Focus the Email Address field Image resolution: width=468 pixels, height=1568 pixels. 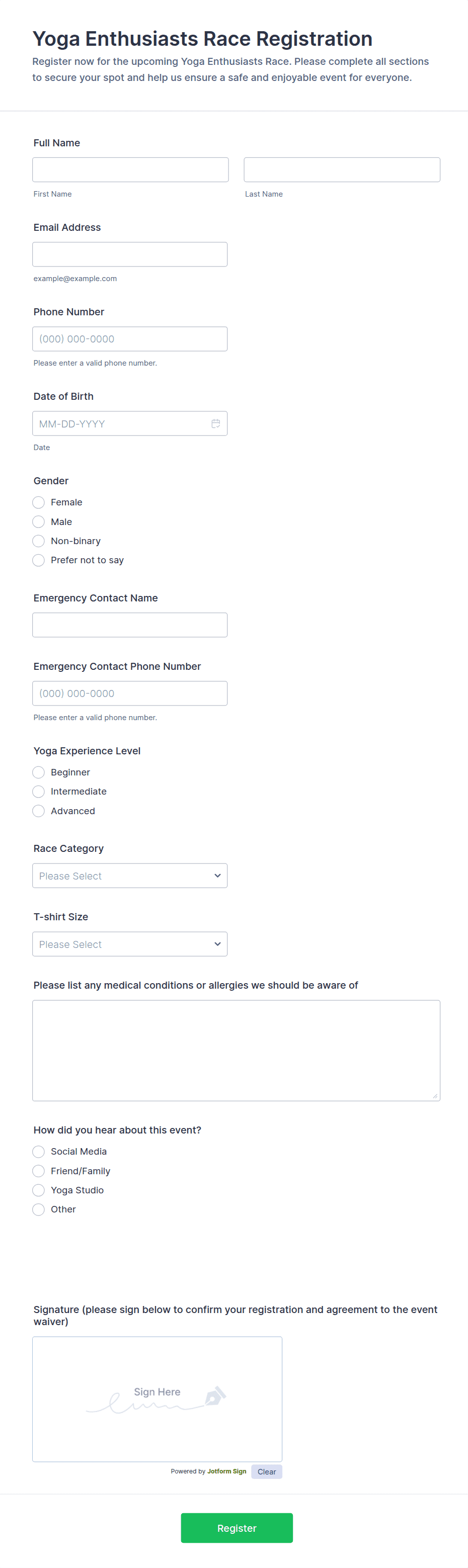click(130, 254)
